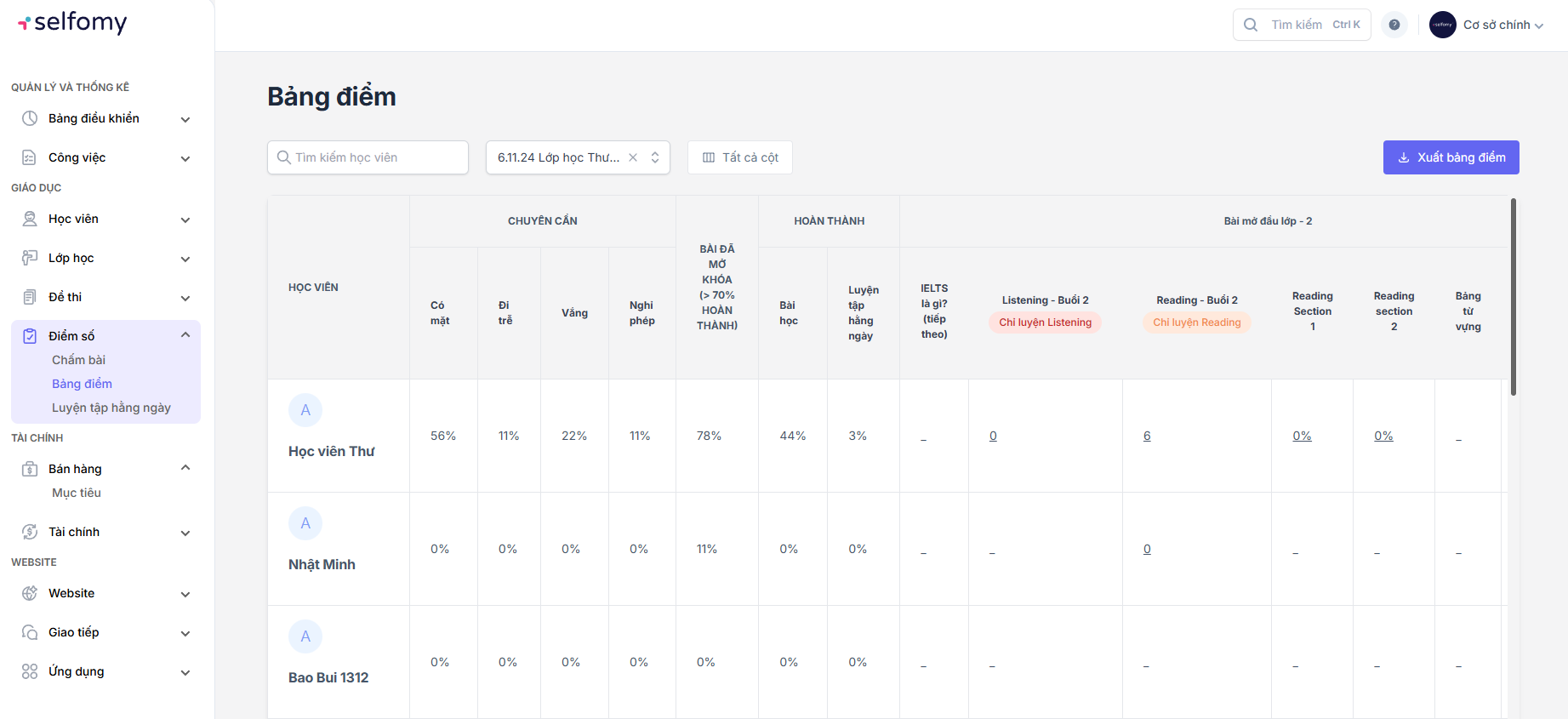Click the Selfomy logo
Image resolution: width=1568 pixels, height=719 pixels.
coord(73,23)
